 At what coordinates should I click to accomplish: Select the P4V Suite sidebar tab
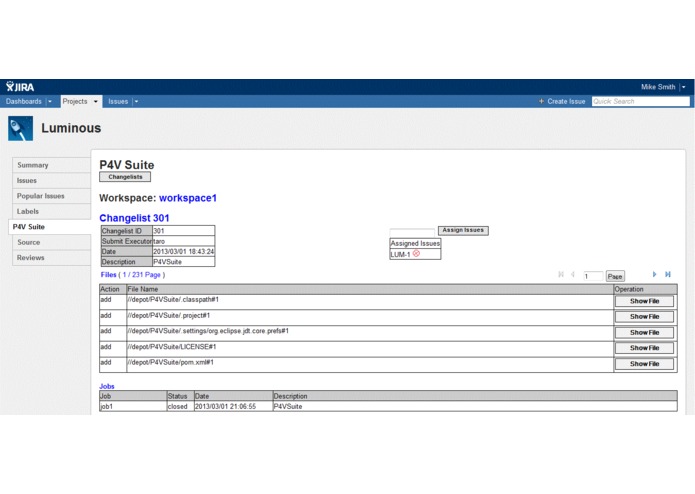pos(50,227)
